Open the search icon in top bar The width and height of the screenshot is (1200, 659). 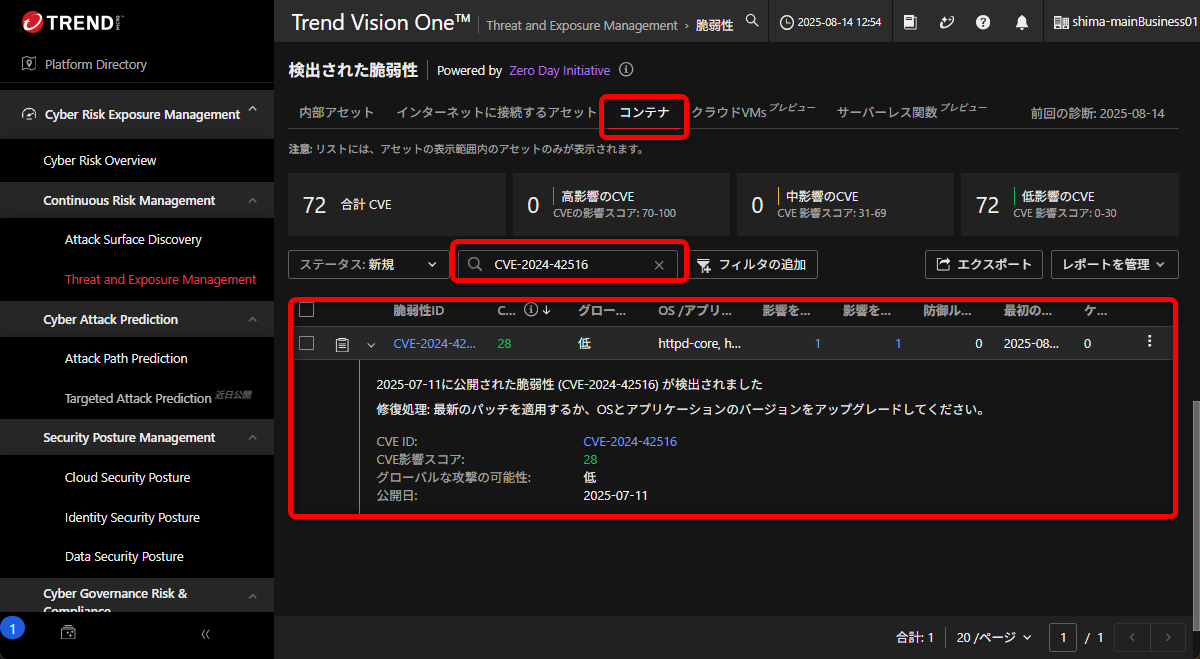pos(752,20)
